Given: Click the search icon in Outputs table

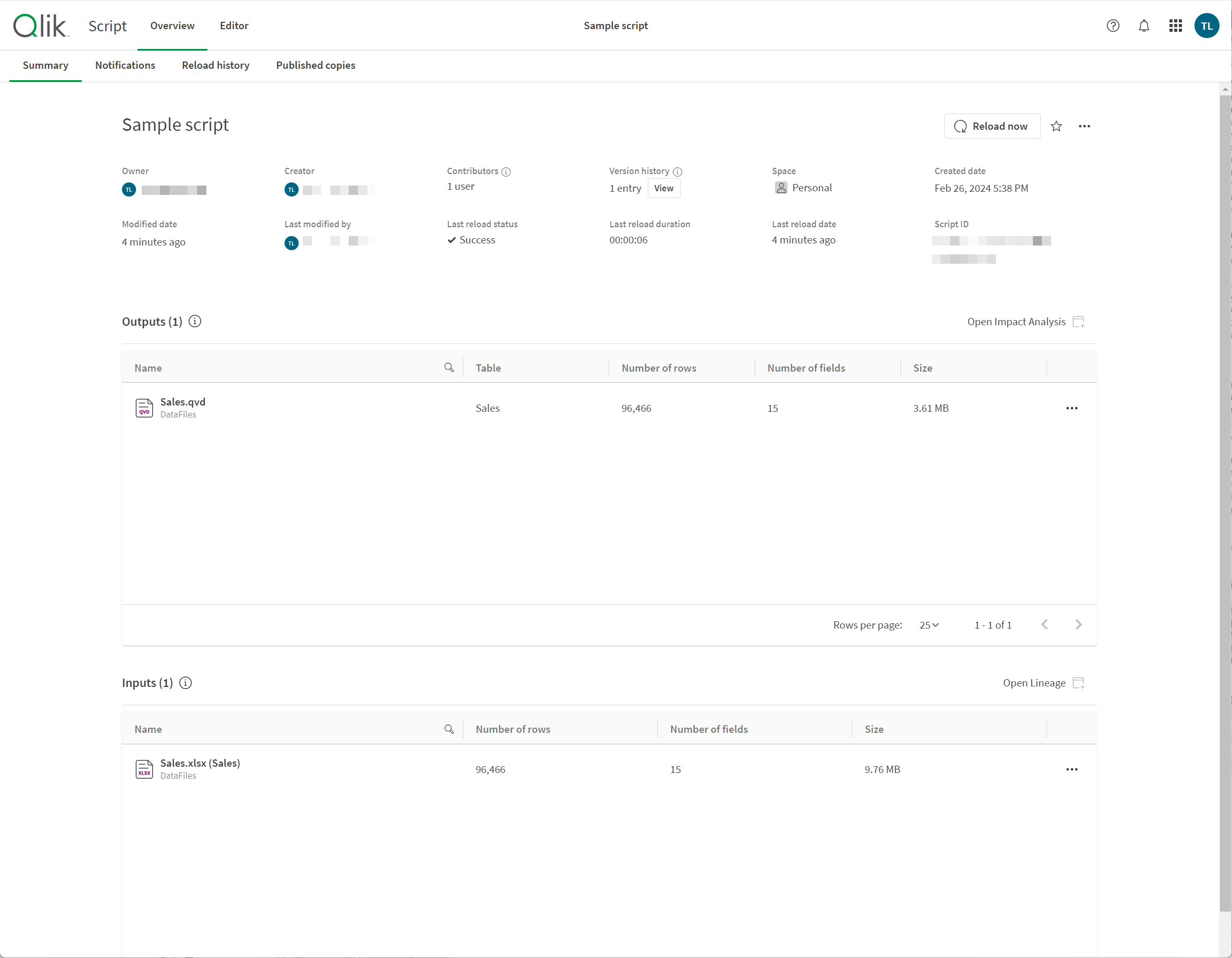Looking at the screenshot, I should click(x=449, y=367).
